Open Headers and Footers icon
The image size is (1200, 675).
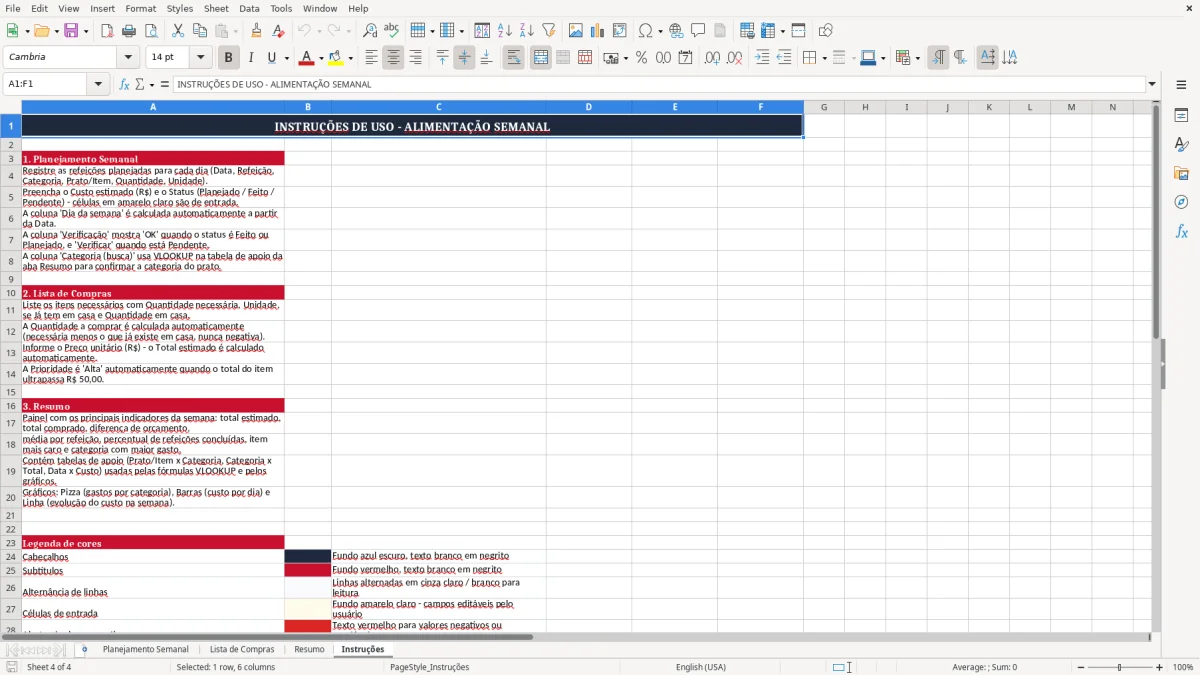[x=720, y=31]
